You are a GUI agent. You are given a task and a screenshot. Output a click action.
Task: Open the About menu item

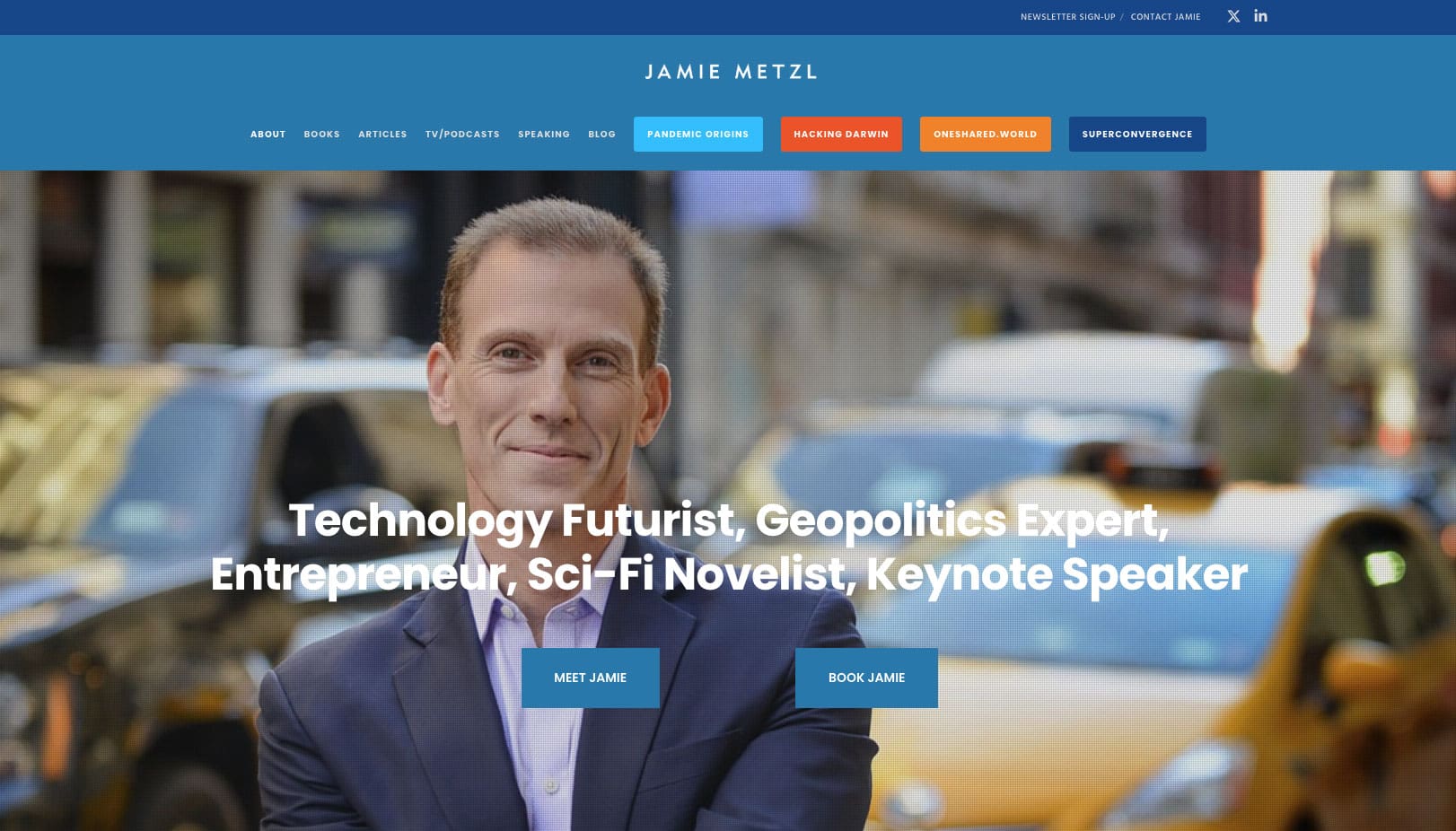pos(268,135)
